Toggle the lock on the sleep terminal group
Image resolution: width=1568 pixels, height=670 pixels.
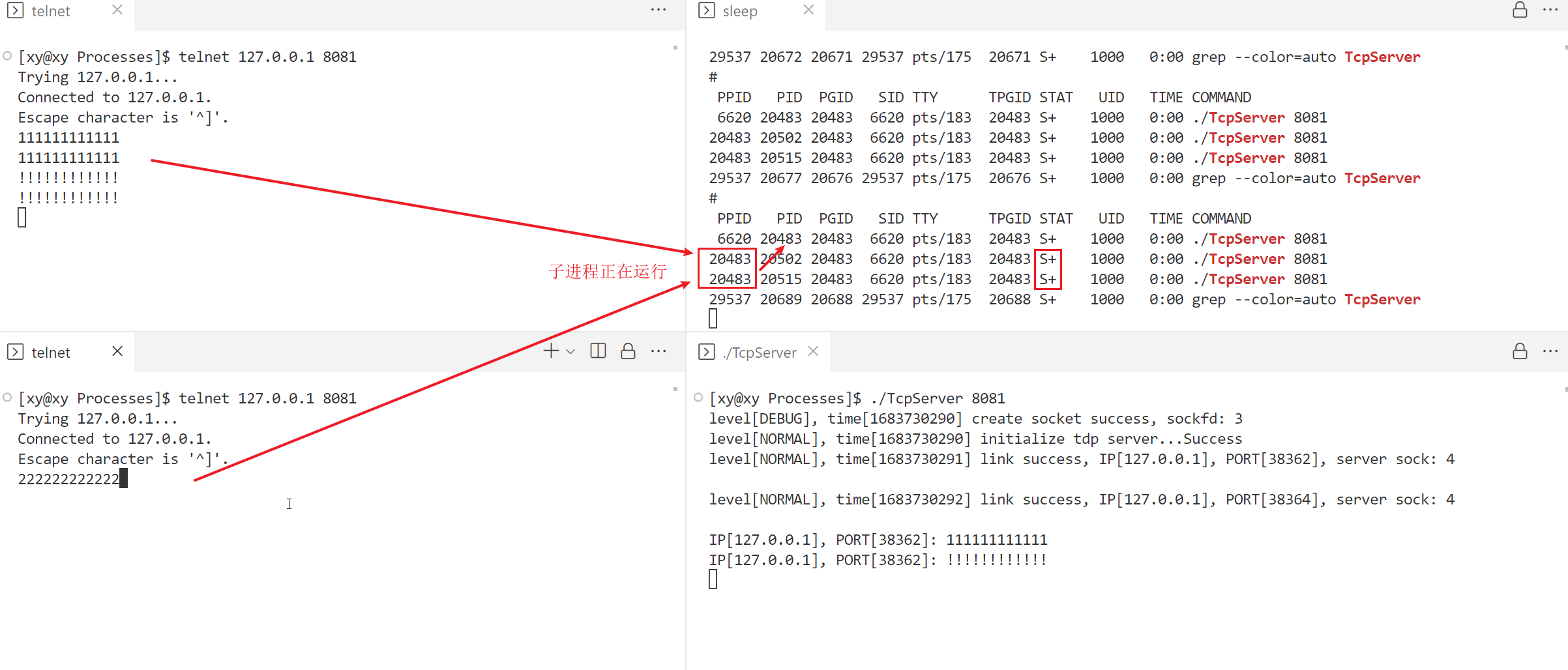(x=1520, y=10)
